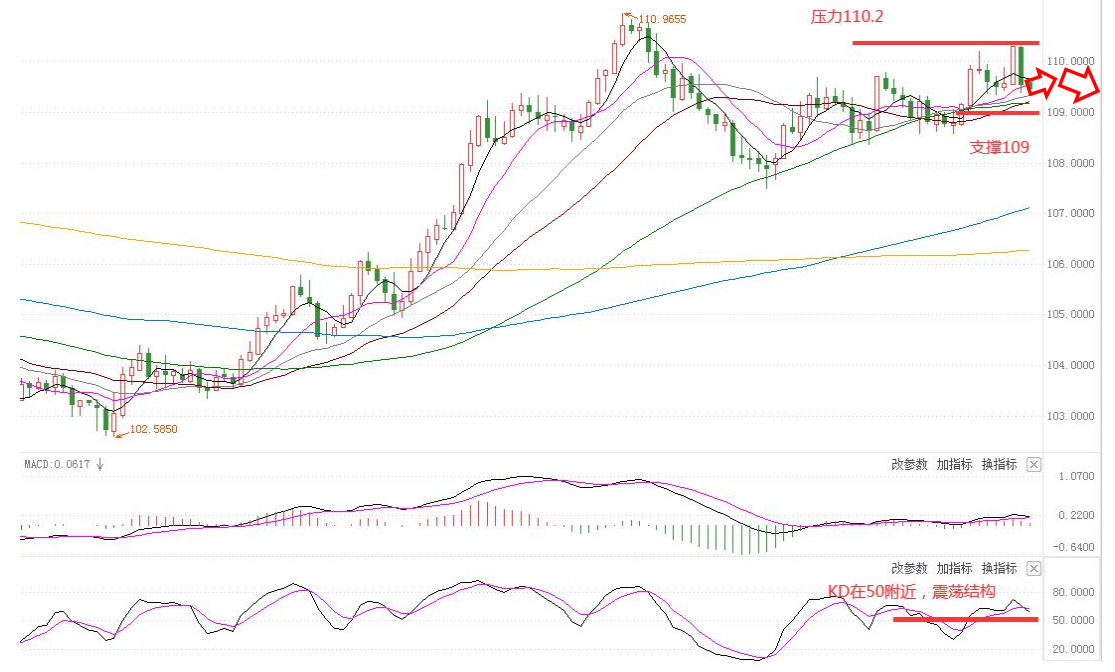Click 换指标 in the MACD panel

pos(999,465)
